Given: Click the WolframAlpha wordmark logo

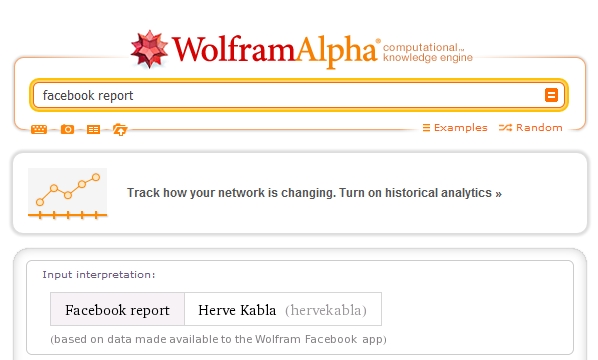Looking at the screenshot, I should click(x=275, y=51).
